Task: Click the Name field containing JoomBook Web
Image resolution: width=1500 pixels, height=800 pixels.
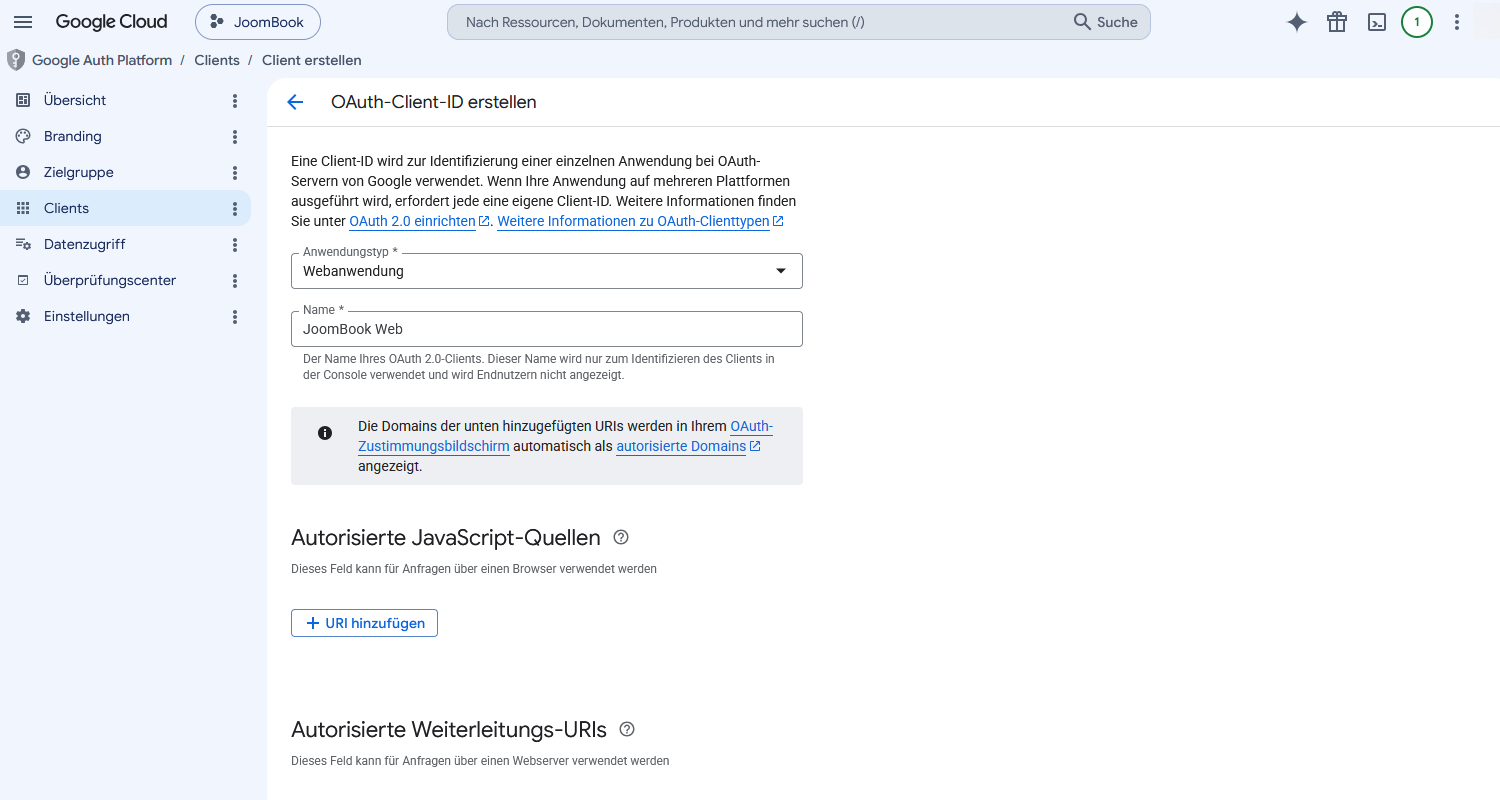Action: pos(547,329)
